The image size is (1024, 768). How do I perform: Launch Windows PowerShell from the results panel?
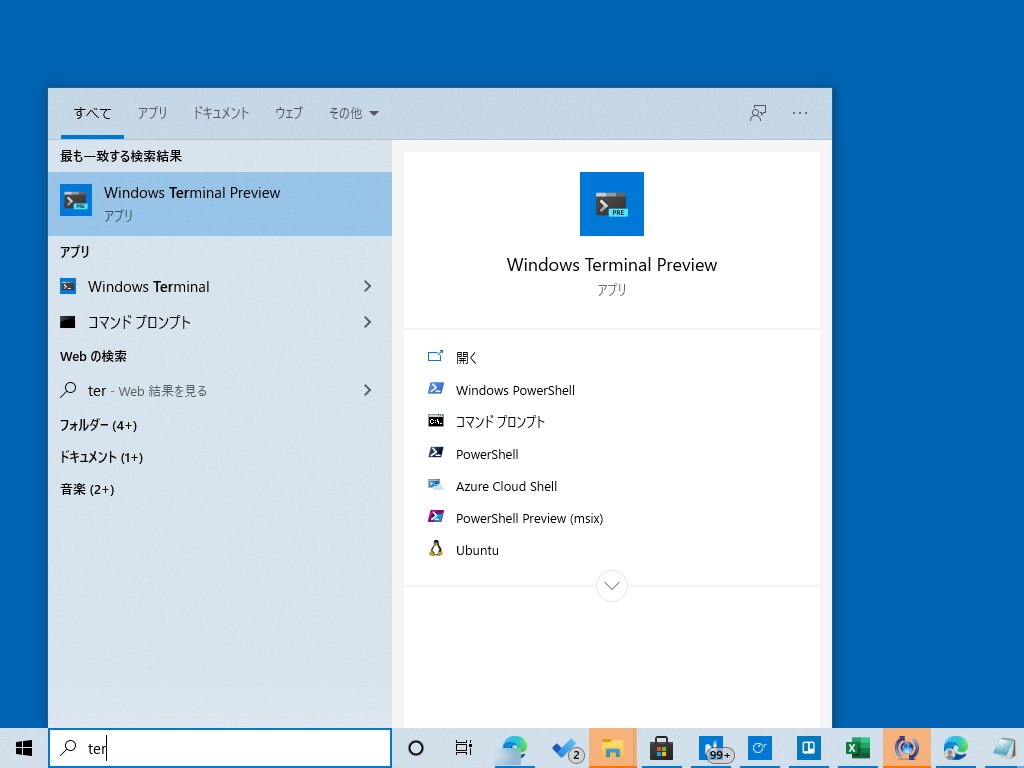click(x=515, y=390)
